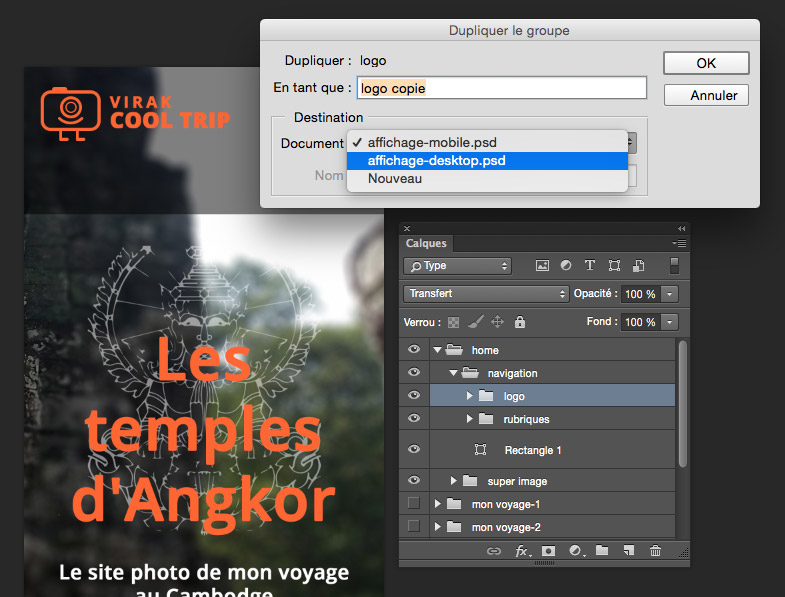Show the mon voyage-1 group

(414, 503)
